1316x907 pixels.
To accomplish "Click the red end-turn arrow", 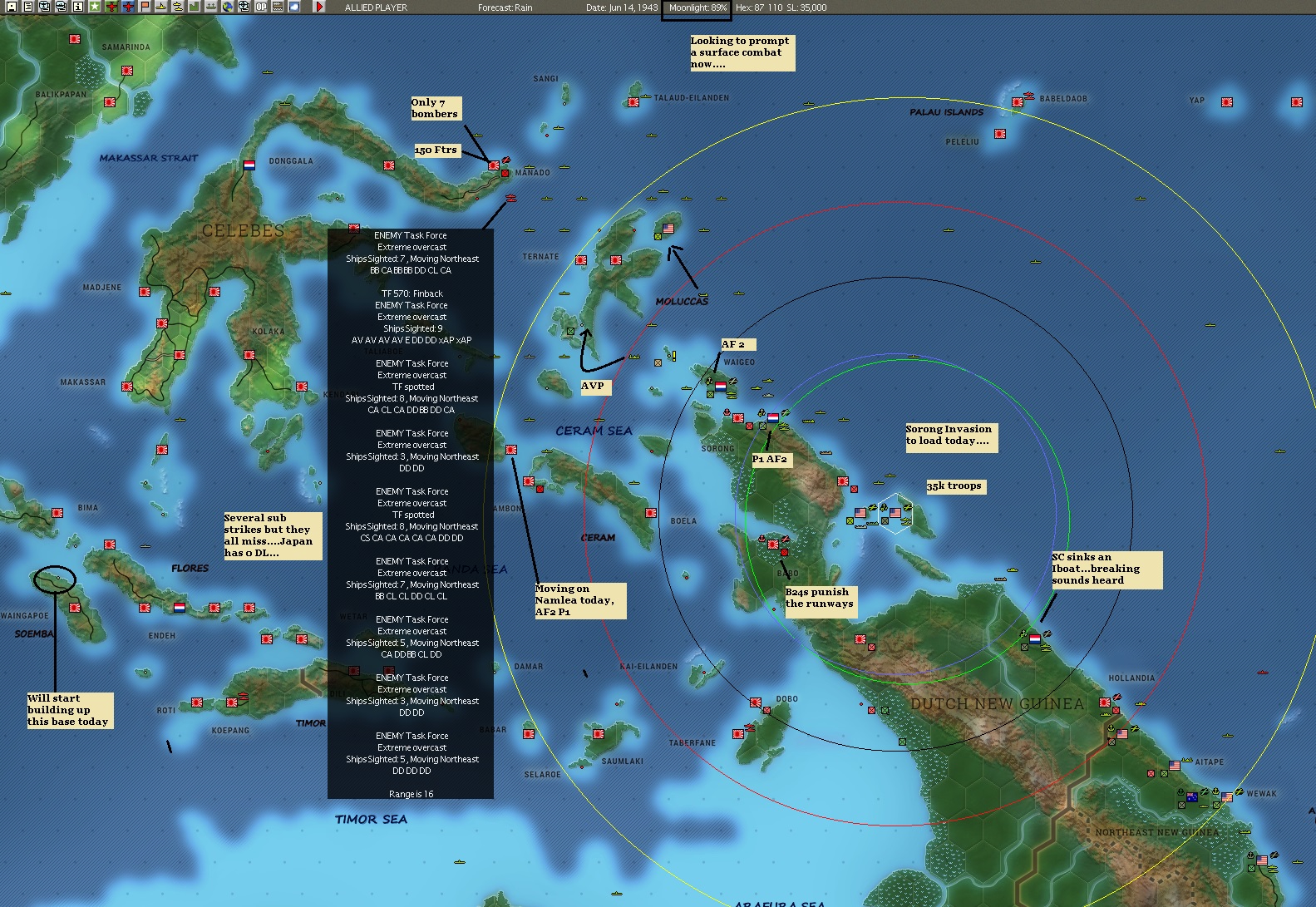I will [x=318, y=7].
